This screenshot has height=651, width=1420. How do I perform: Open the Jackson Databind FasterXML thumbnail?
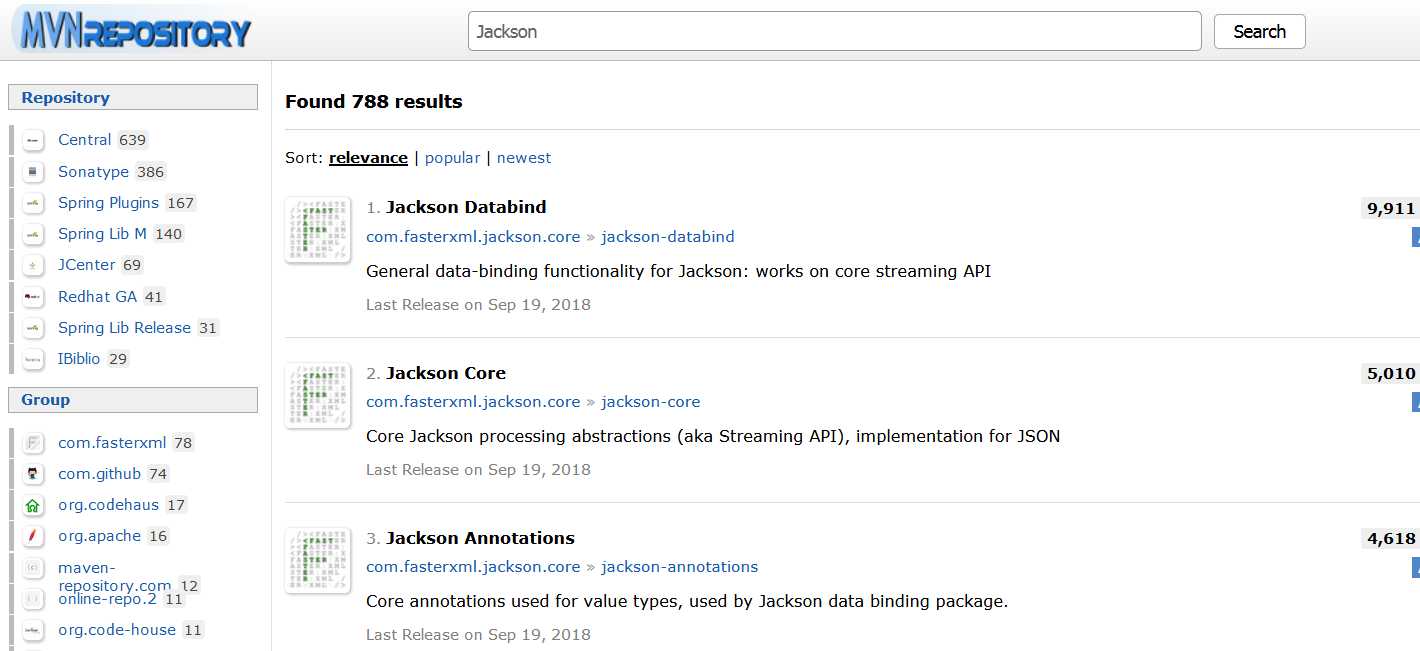pyautogui.click(x=317, y=230)
